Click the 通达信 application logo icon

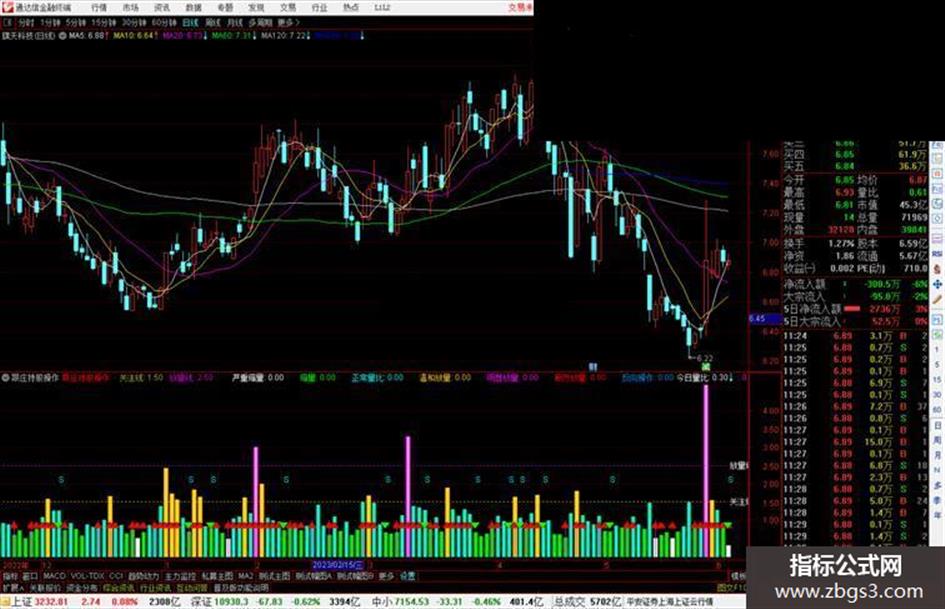(8, 7)
